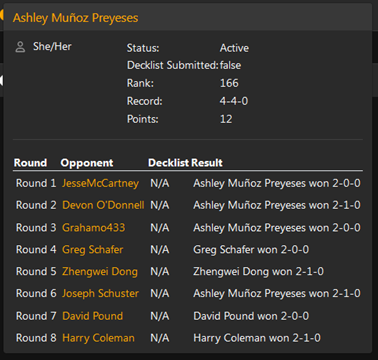Open the Ashley Muñoz Preyeses player title
Screen dimensions: 378x360
(75, 18)
